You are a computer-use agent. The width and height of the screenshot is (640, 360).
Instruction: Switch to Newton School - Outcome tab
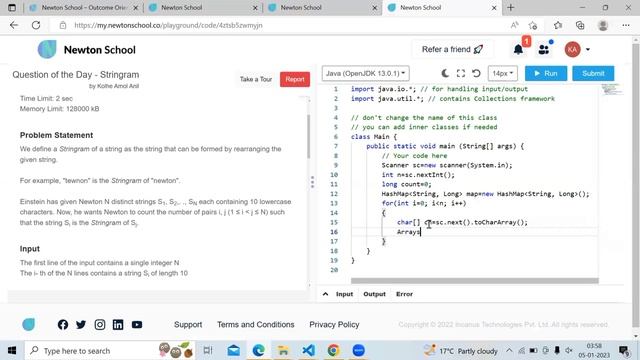click(84, 7)
